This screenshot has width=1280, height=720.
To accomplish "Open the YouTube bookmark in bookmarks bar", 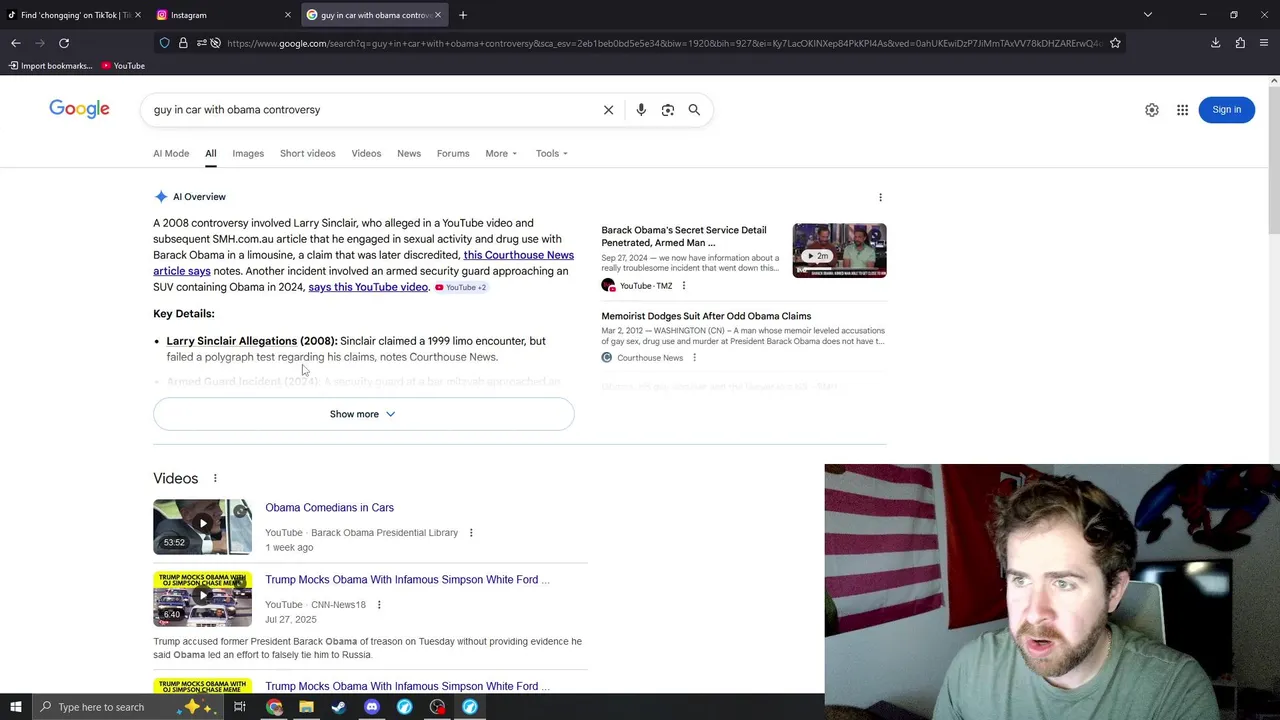I will (x=123, y=66).
